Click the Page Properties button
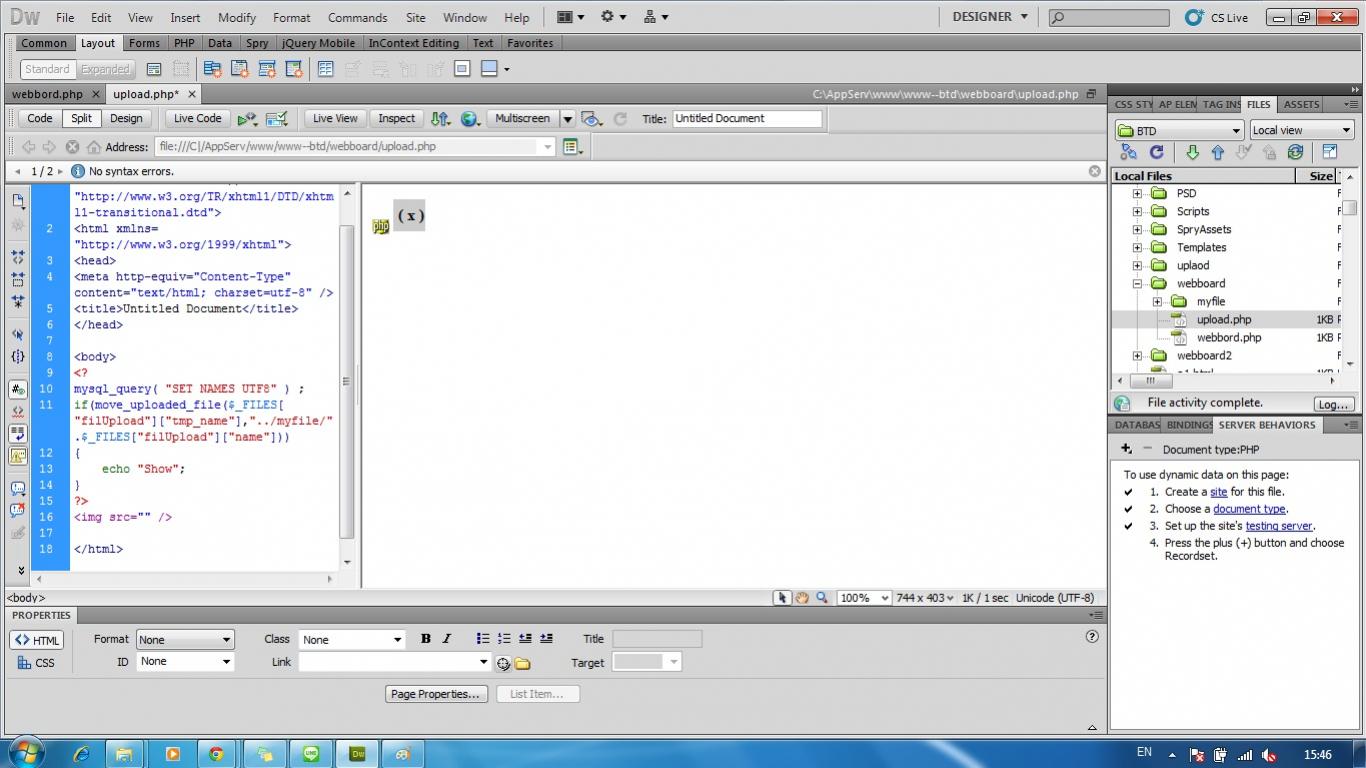Screen dimensions: 1366x768 coord(436,694)
